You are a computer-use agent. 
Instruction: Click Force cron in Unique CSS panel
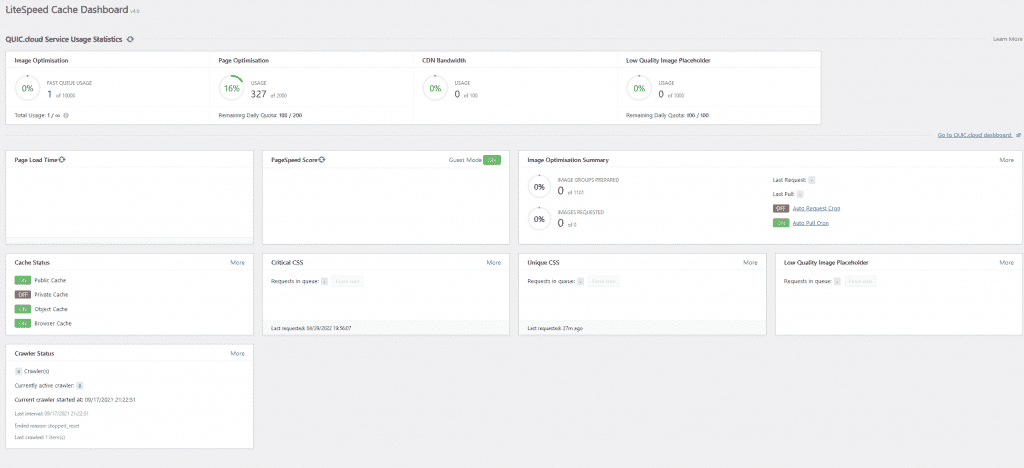tap(605, 281)
